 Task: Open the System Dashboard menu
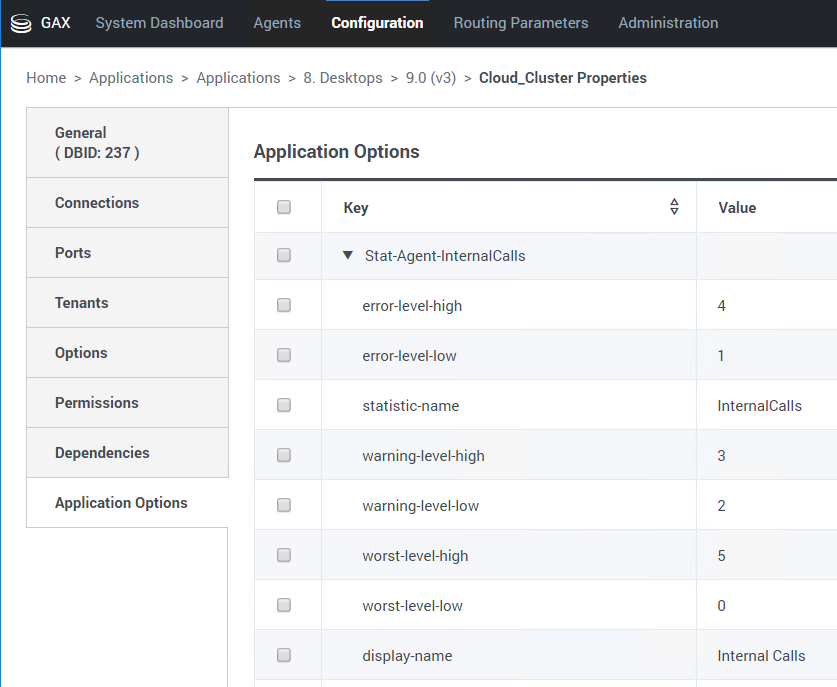click(159, 23)
